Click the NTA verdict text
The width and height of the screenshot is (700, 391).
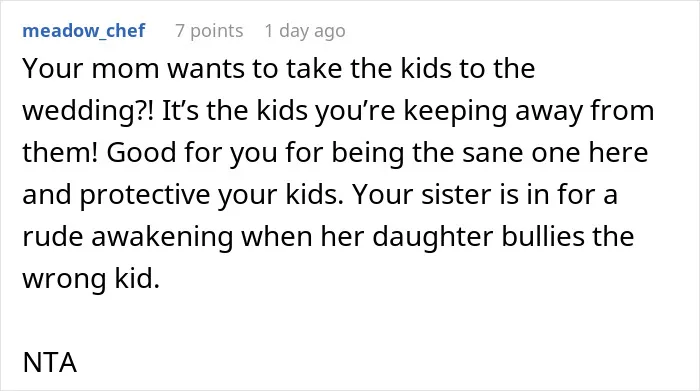tap(50, 362)
